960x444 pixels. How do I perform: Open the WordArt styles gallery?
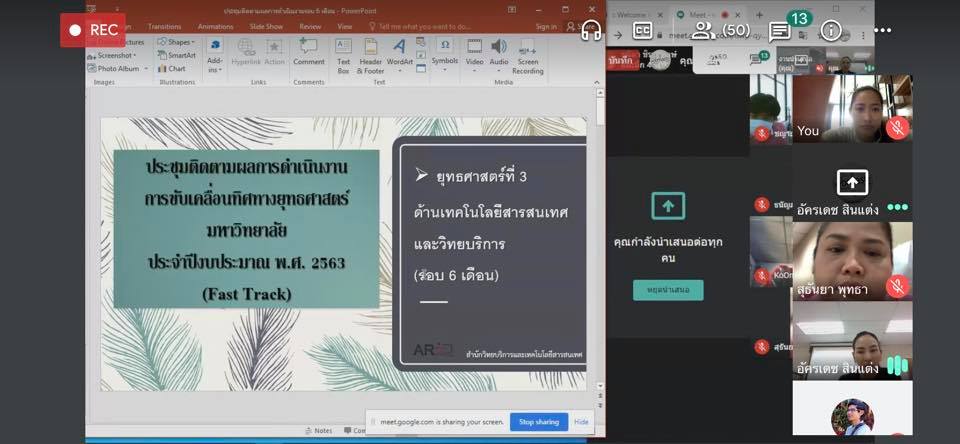click(399, 54)
